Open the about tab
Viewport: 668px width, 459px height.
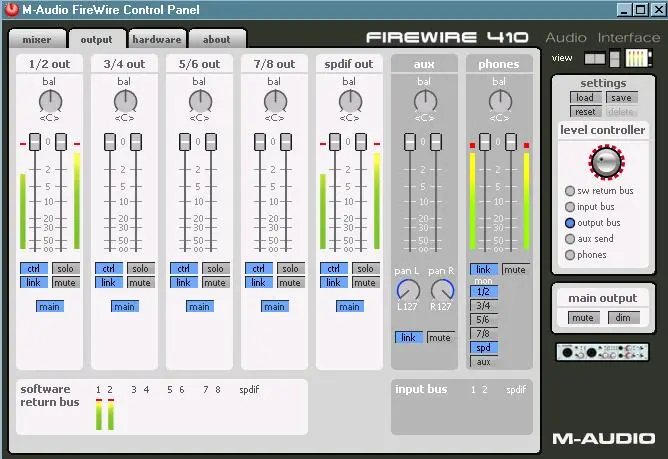217,39
